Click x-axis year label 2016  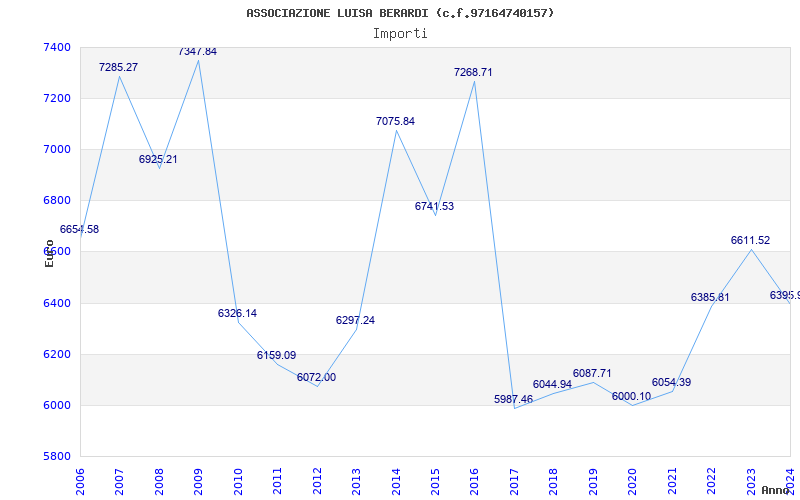[x=474, y=482]
